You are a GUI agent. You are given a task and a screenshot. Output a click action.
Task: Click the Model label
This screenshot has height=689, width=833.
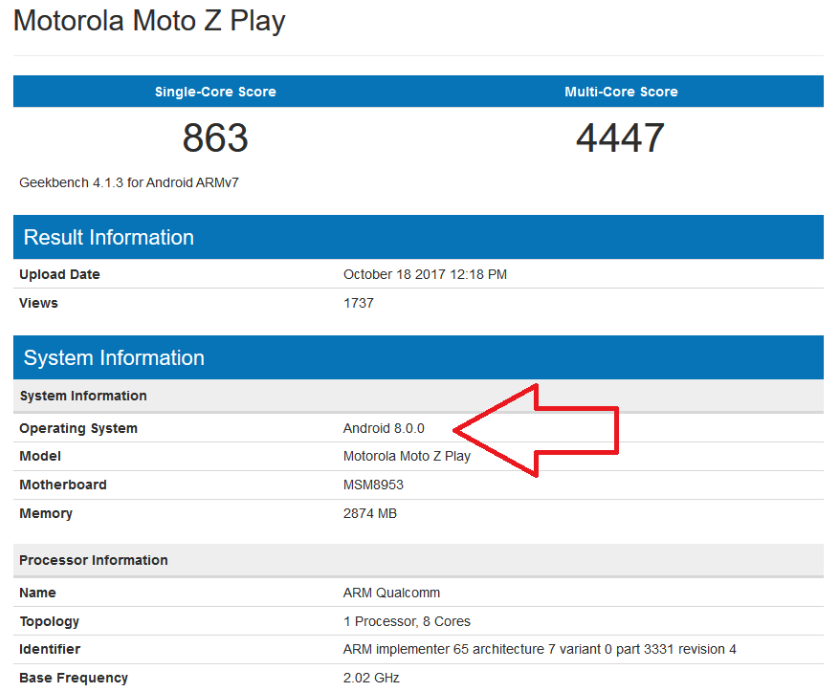tap(40, 456)
